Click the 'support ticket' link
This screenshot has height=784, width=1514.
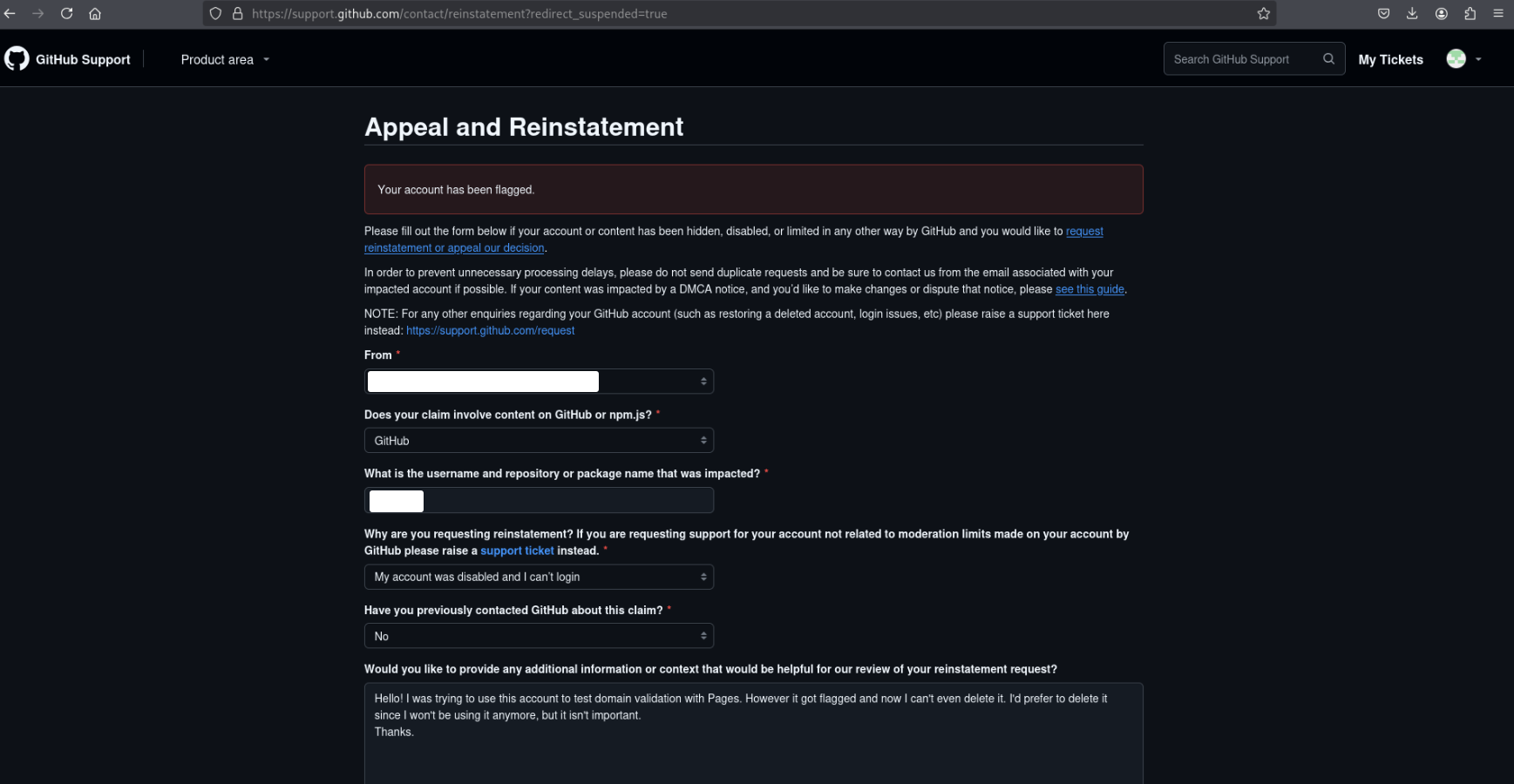tap(517, 551)
